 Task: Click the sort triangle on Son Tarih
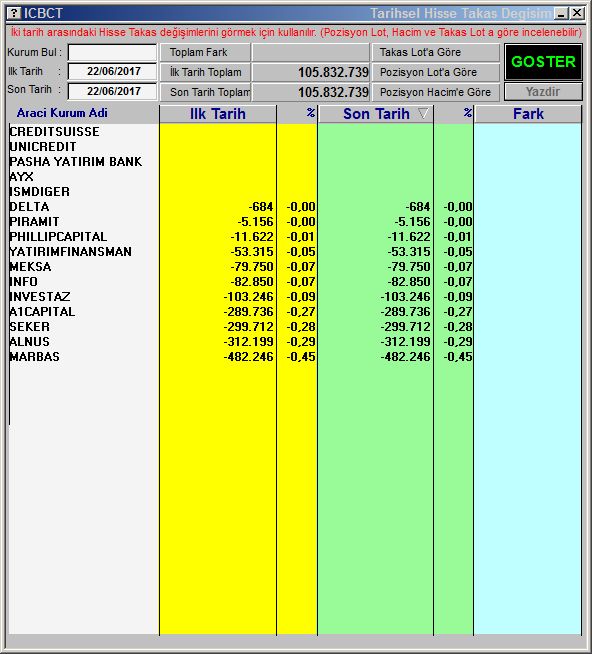click(x=423, y=113)
